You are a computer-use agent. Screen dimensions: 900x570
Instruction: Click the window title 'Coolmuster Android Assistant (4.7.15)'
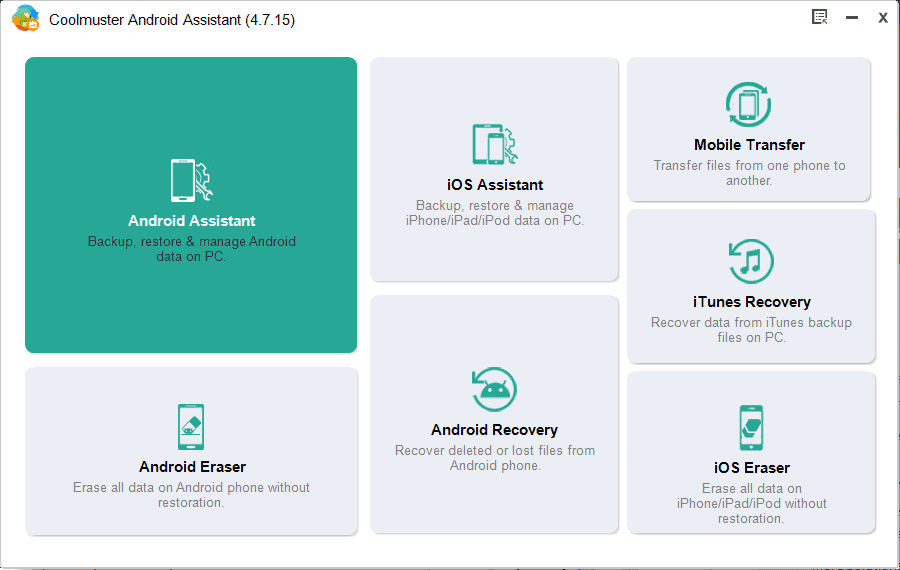[x=172, y=20]
